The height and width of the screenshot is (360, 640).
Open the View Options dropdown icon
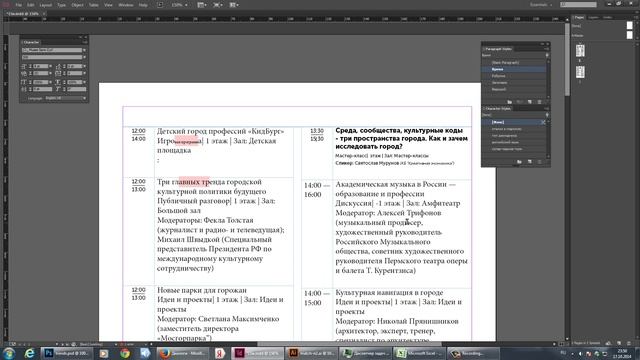[201, 5]
